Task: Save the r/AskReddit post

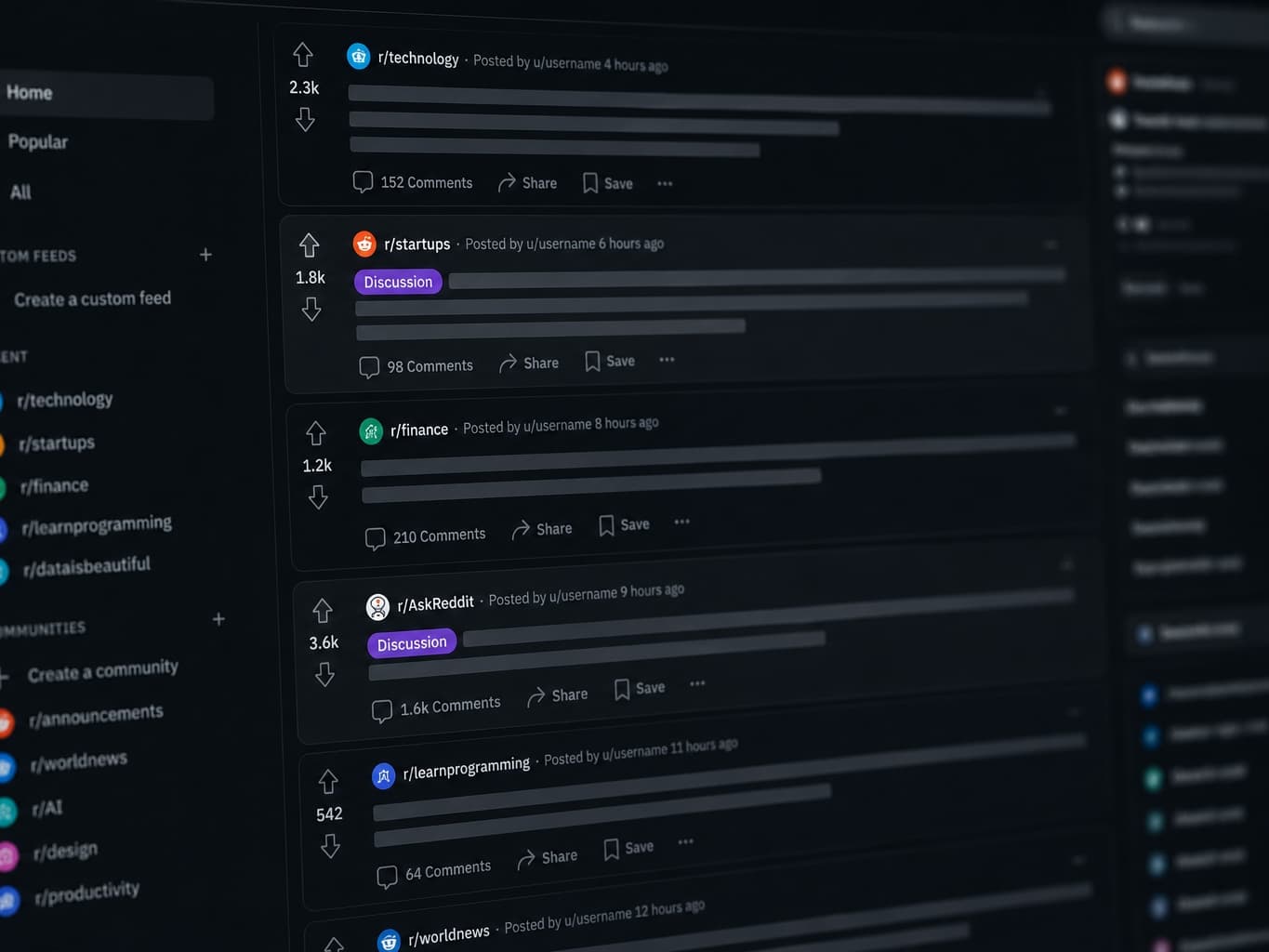Action: click(x=640, y=689)
